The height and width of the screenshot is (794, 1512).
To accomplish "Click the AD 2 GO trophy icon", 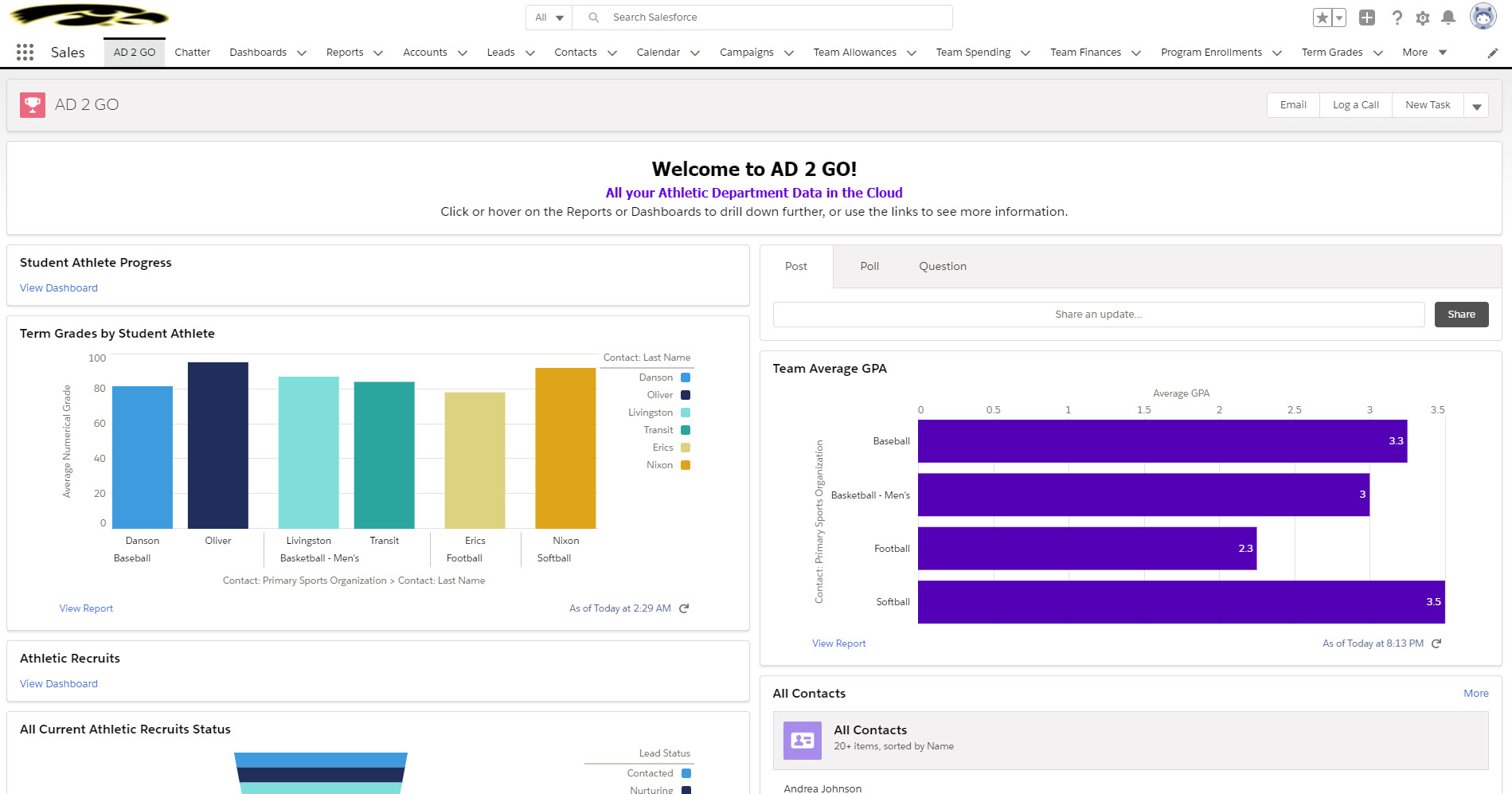I will tap(33, 104).
